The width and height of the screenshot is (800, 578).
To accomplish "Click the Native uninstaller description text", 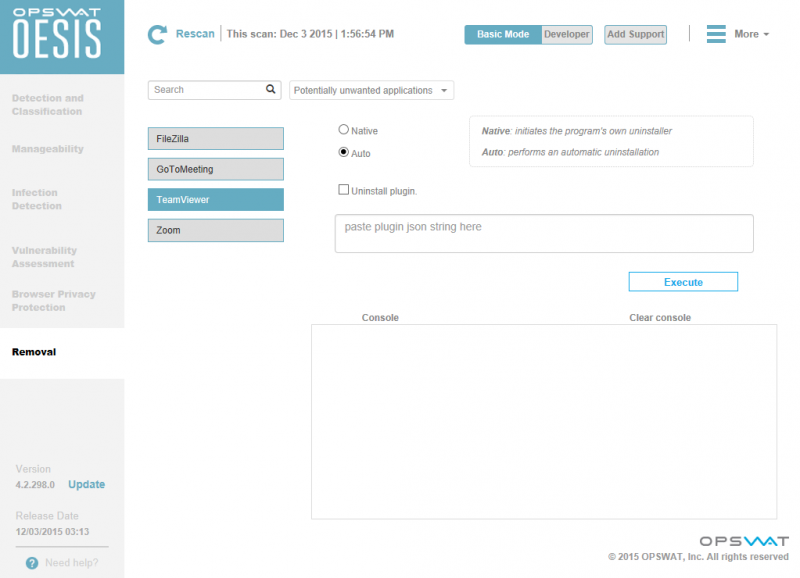I will pos(577,131).
